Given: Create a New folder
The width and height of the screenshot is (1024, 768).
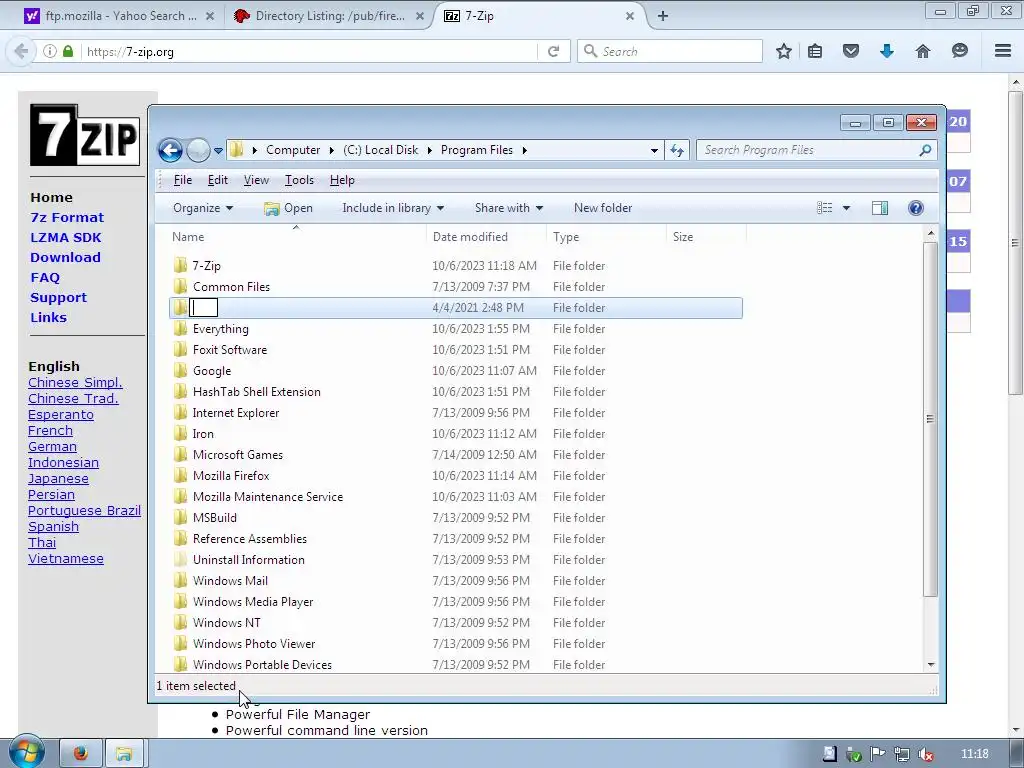Looking at the screenshot, I should 603,208.
